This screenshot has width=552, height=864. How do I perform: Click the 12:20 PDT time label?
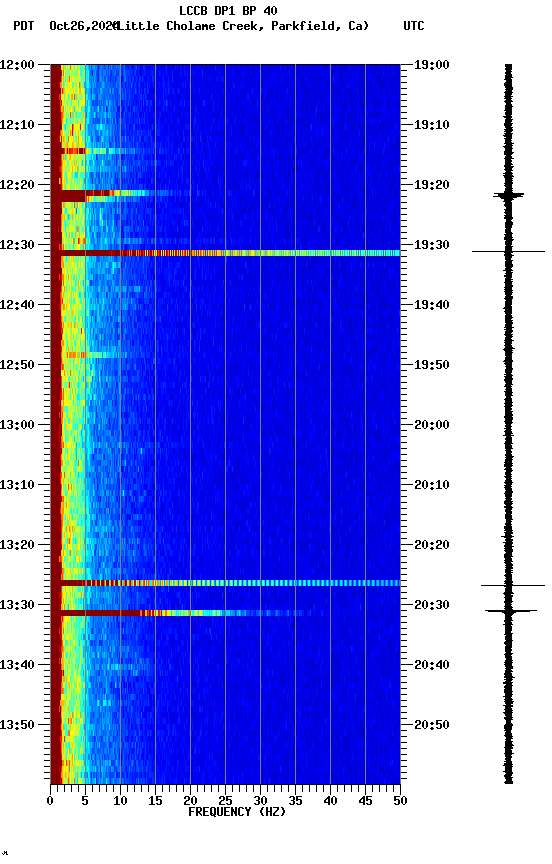click(x=17, y=185)
